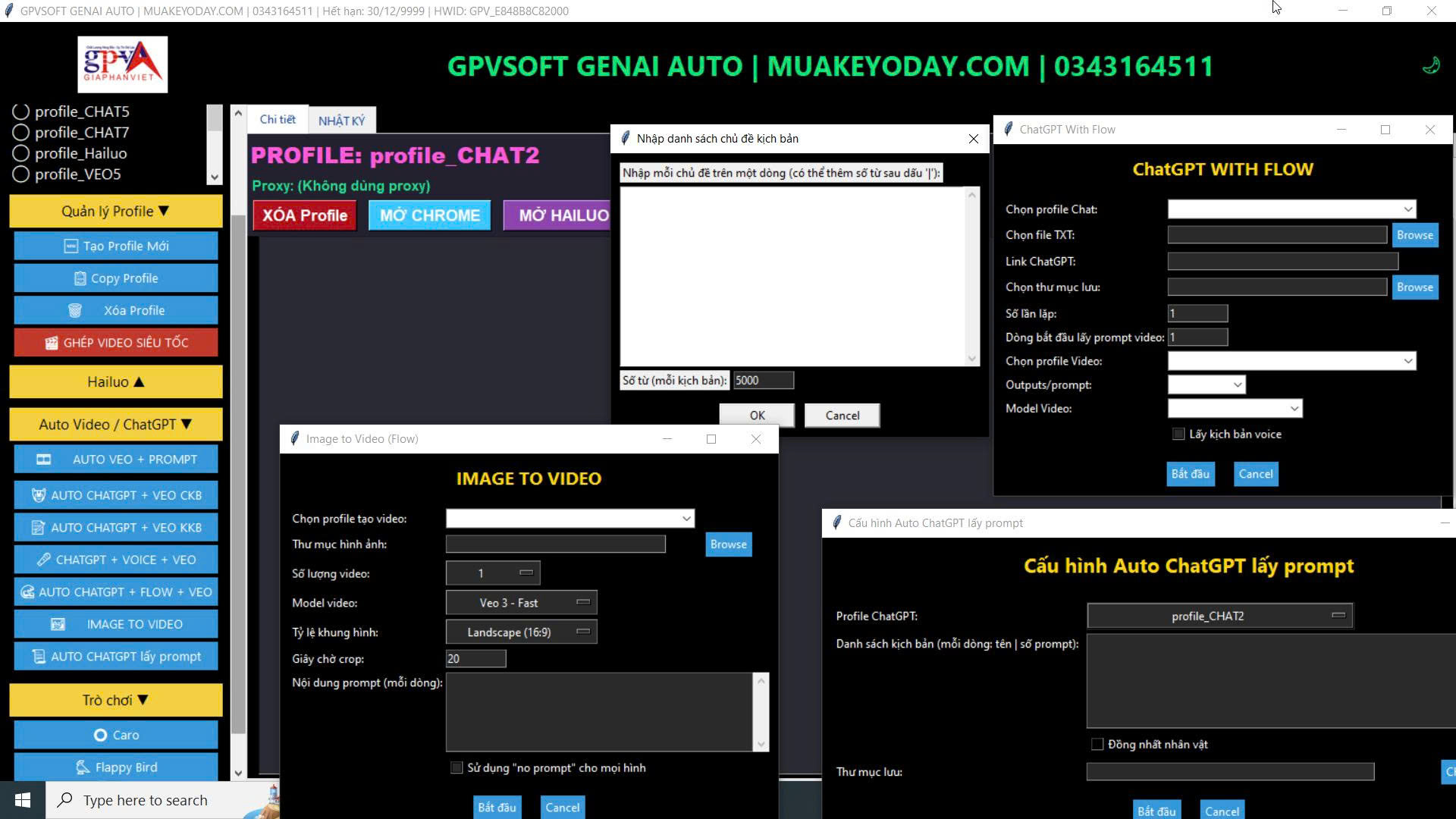Click the CHATGPT + VOICE + VEO icon

click(x=44, y=560)
